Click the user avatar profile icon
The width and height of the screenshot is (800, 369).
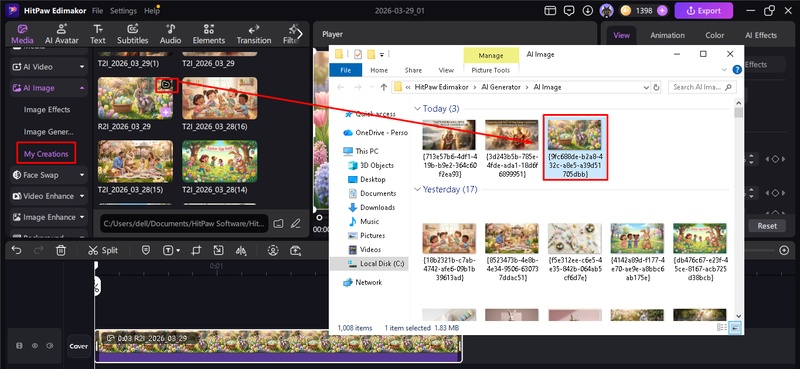606,10
